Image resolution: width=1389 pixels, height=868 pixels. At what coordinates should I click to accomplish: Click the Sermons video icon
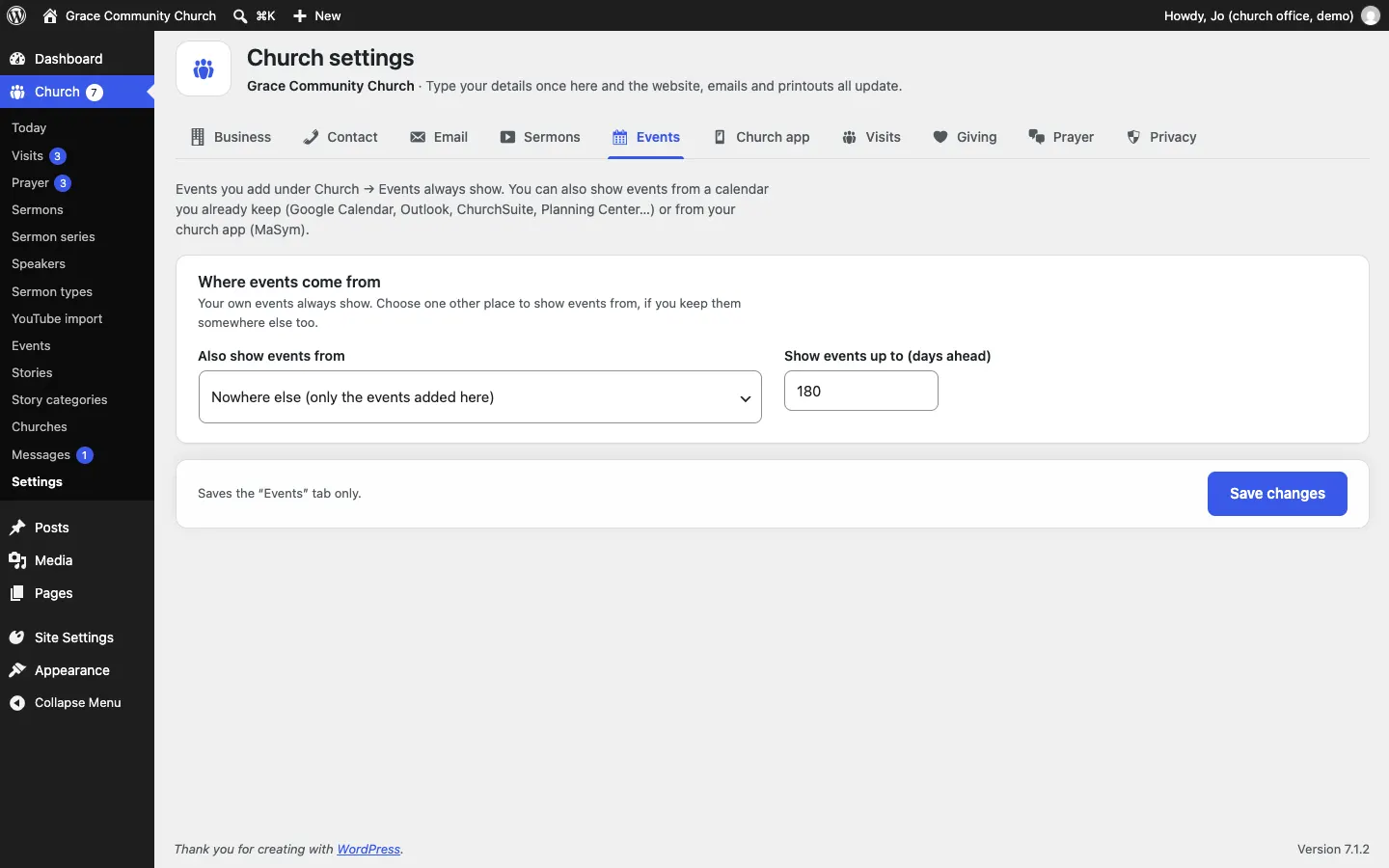tap(507, 137)
